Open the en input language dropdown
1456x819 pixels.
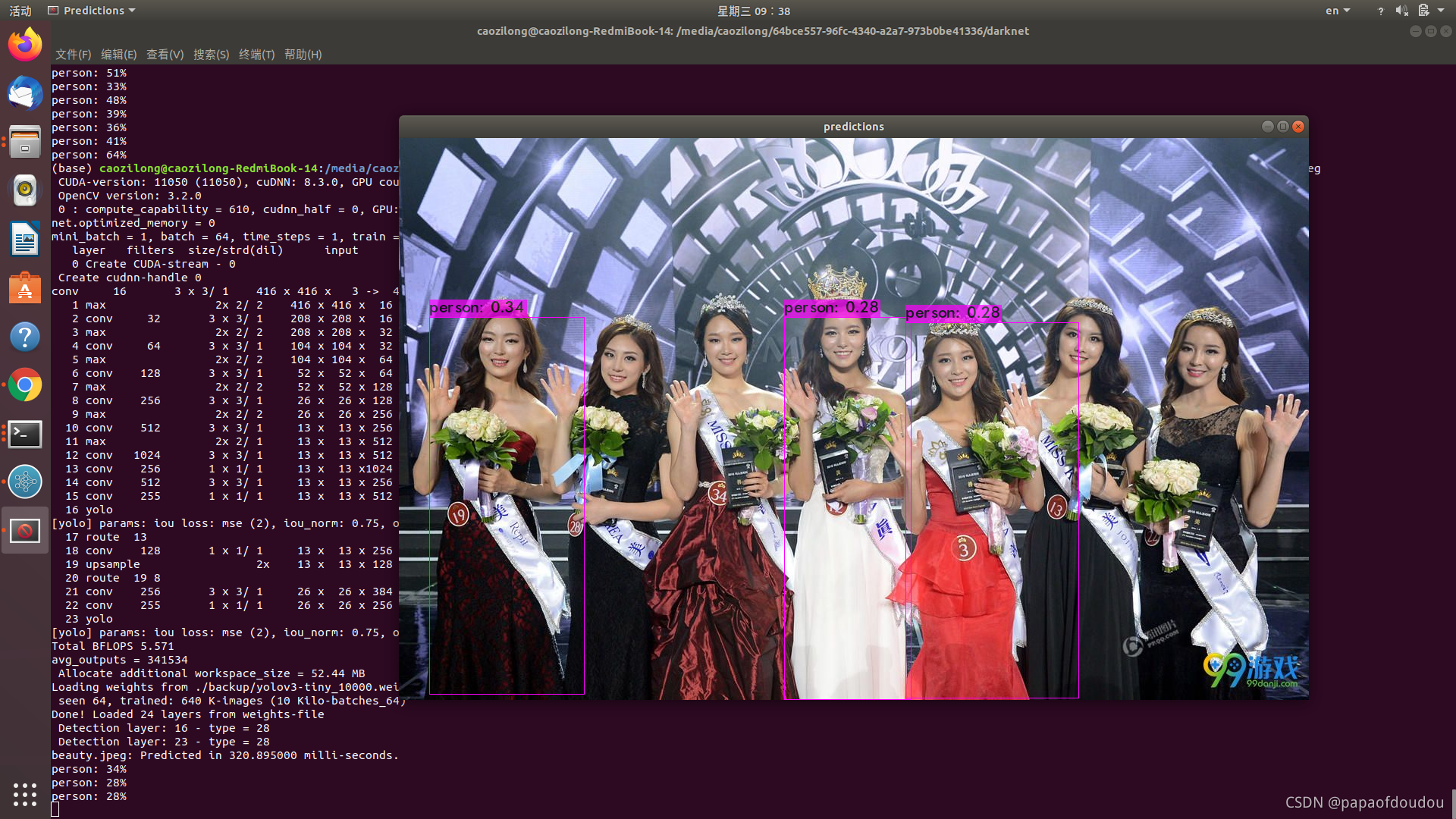click(x=1338, y=11)
